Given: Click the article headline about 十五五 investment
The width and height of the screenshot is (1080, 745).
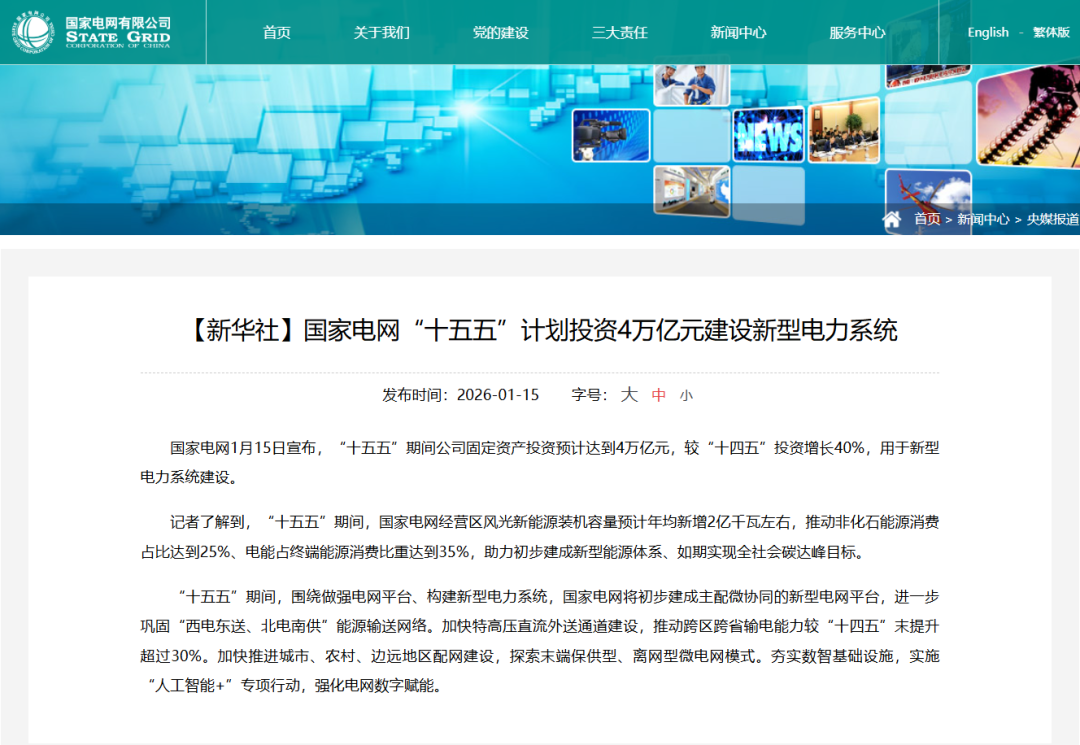Looking at the screenshot, I should pos(540,330).
